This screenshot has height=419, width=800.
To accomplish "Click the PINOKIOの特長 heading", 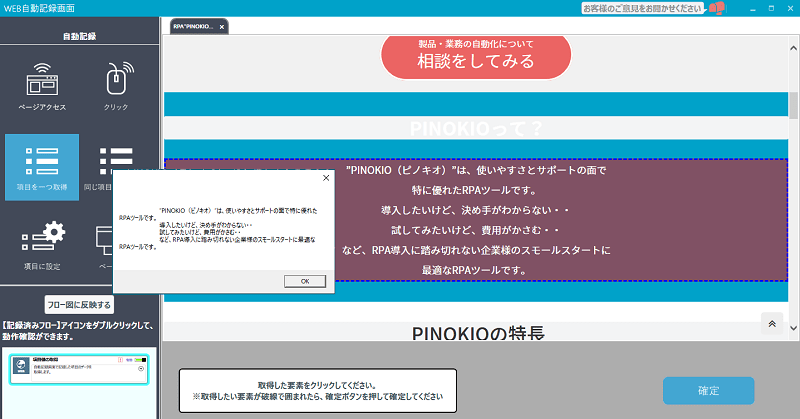I will point(478,333).
